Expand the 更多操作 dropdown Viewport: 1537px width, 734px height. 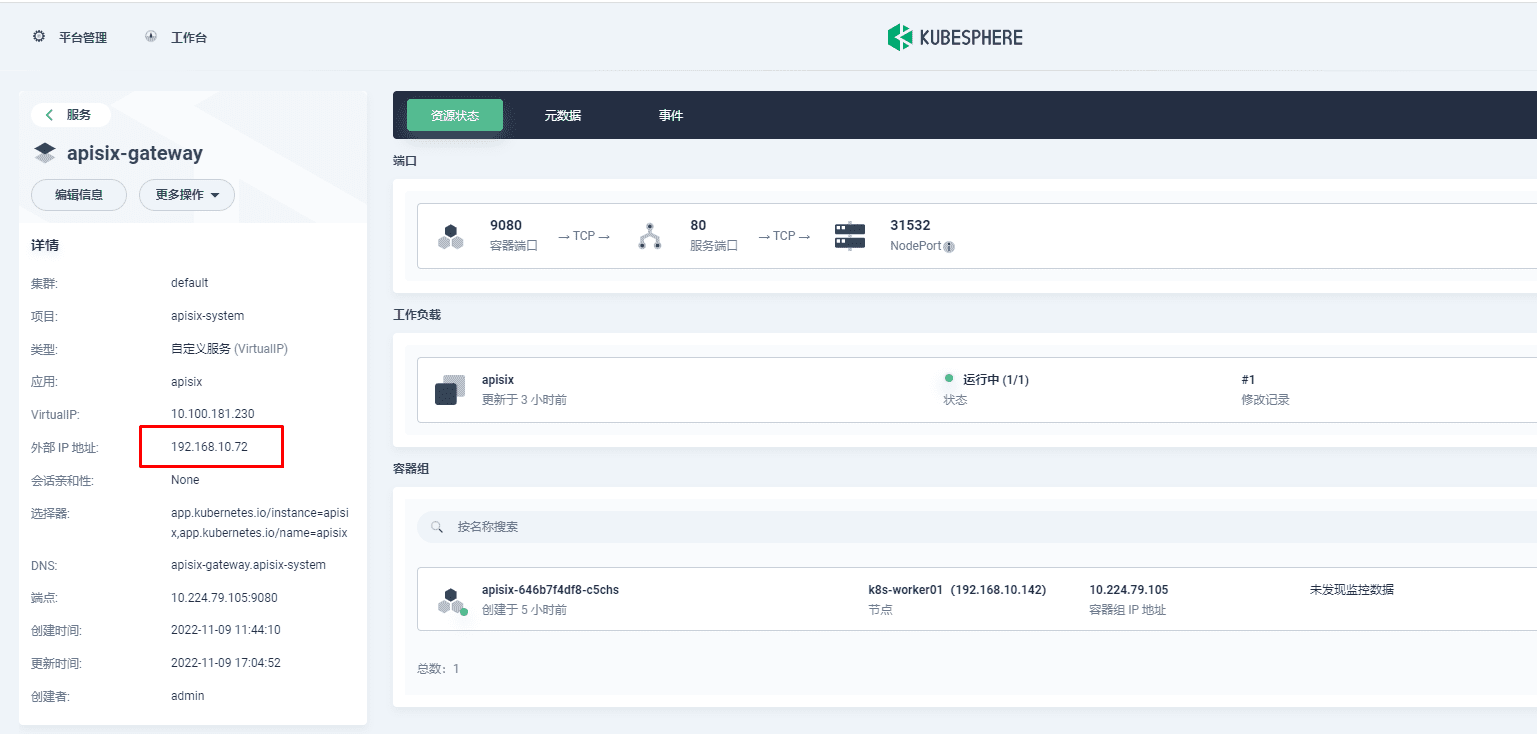click(187, 195)
